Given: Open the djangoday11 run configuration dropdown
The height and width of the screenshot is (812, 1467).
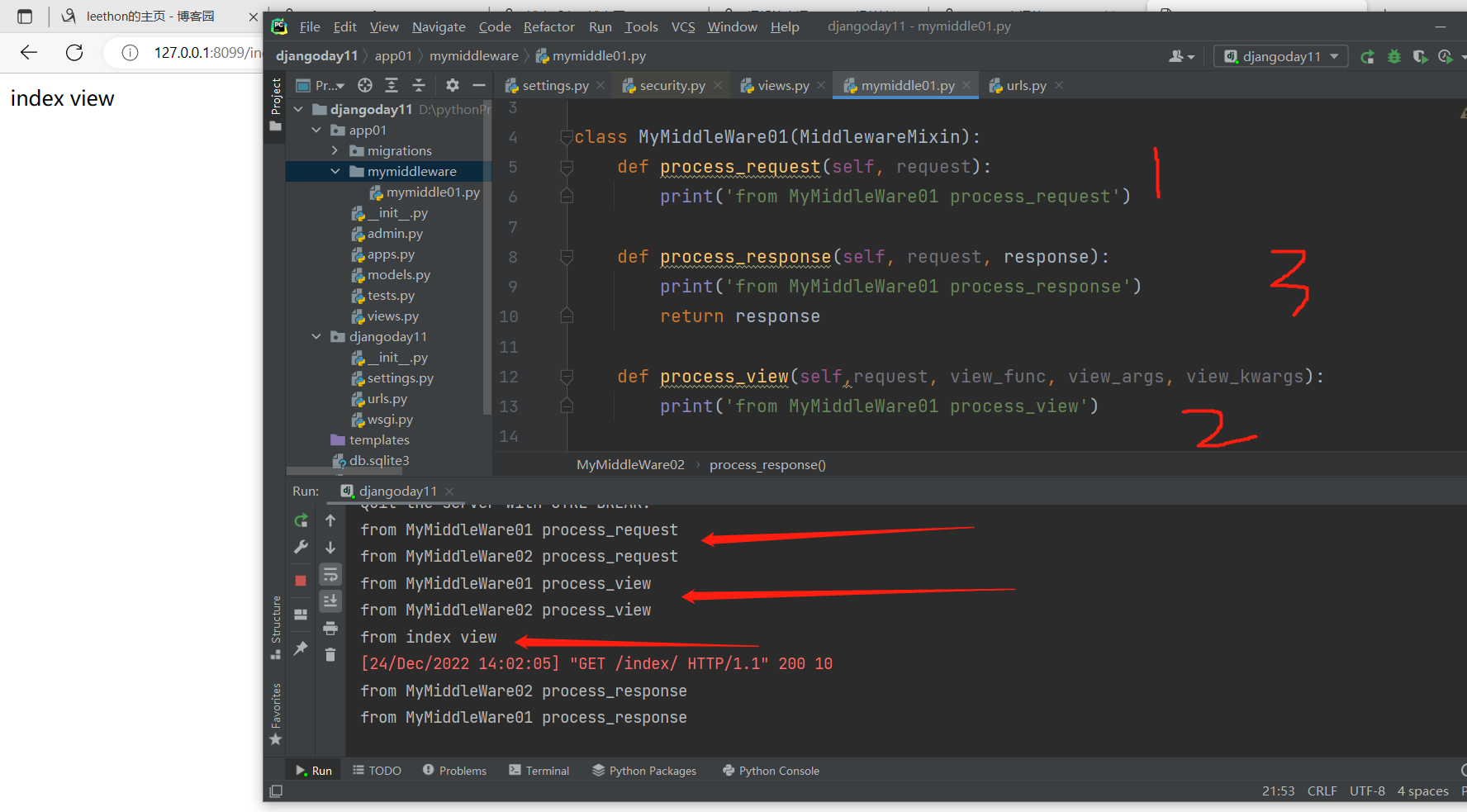Looking at the screenshot, I should click(1281, 56).
